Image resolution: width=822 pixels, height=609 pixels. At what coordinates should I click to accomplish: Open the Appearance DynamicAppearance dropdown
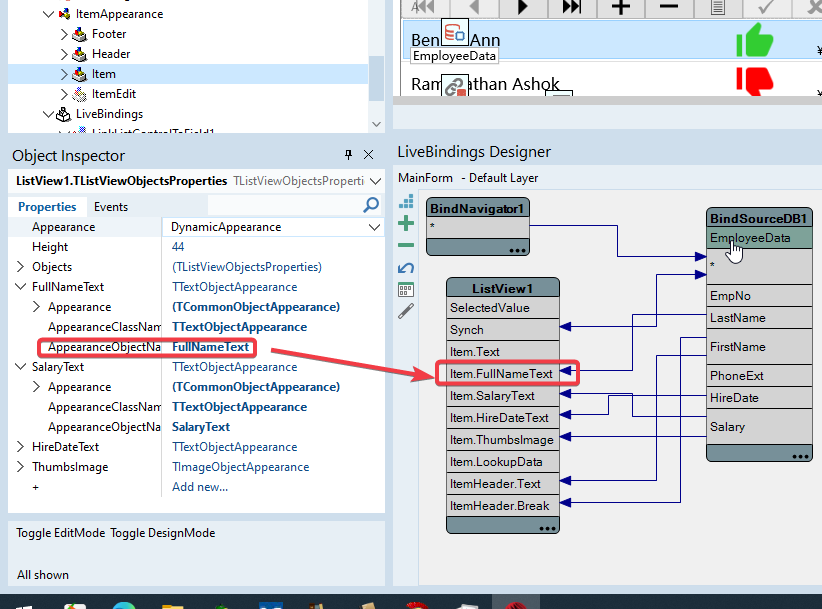click(374, 227)
